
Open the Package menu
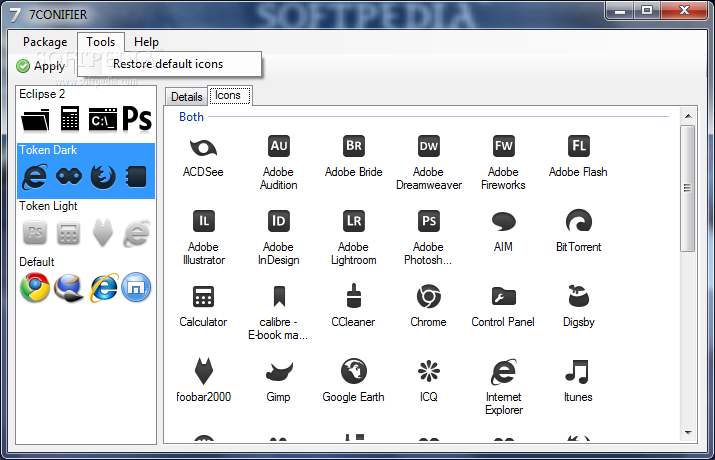tap(45, 42)
